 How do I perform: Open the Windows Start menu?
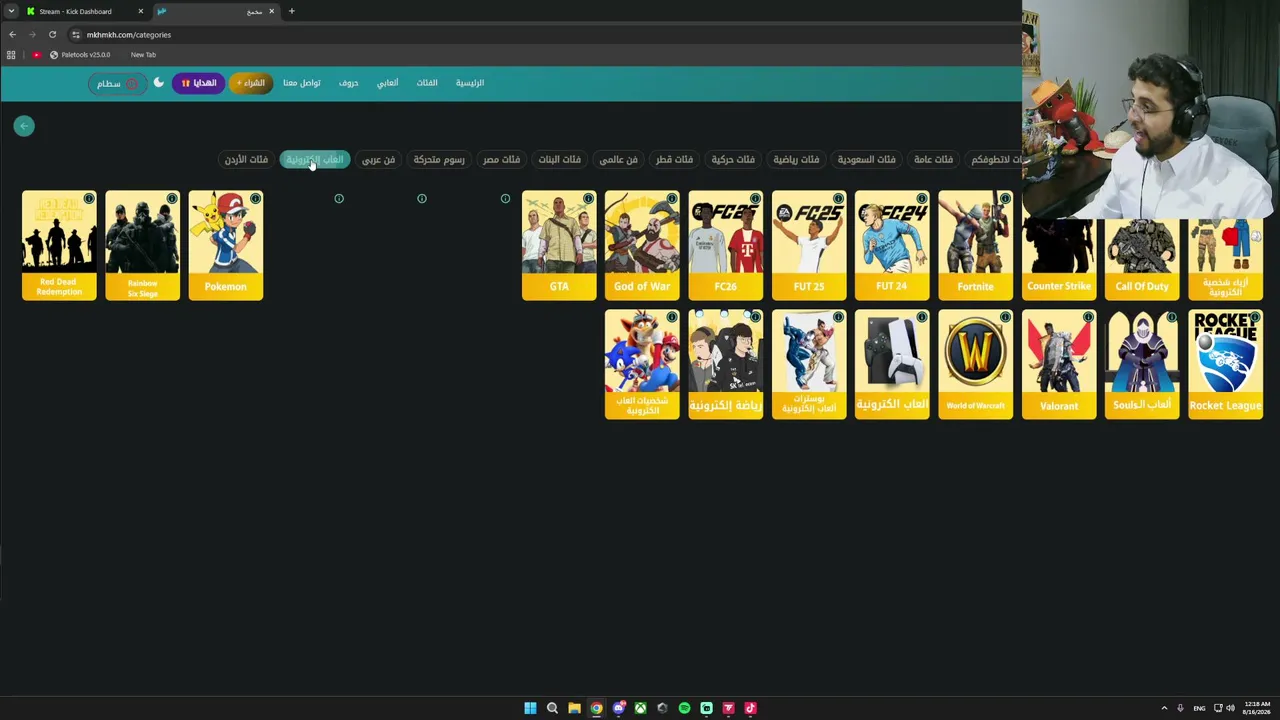(530, 708)
